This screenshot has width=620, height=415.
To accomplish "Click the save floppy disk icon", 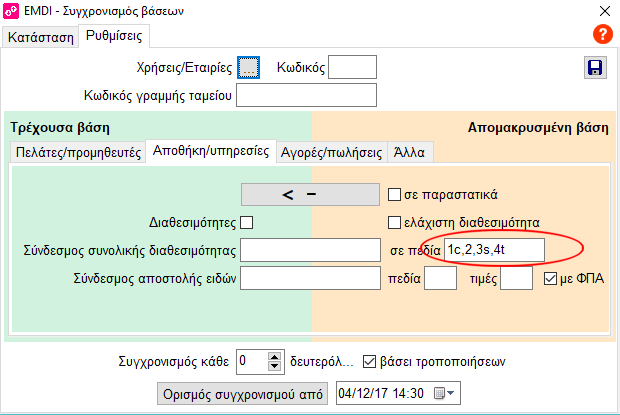I will [x=595, y=68].
